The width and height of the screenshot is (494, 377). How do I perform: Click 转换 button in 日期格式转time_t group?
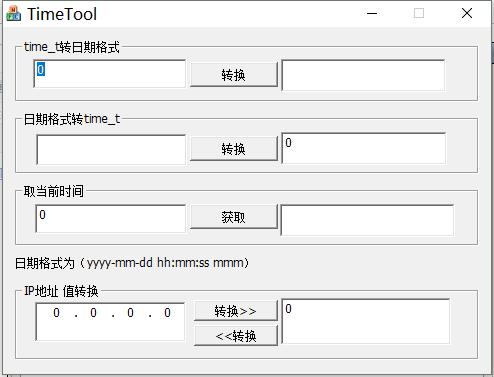tap(234, 149)
